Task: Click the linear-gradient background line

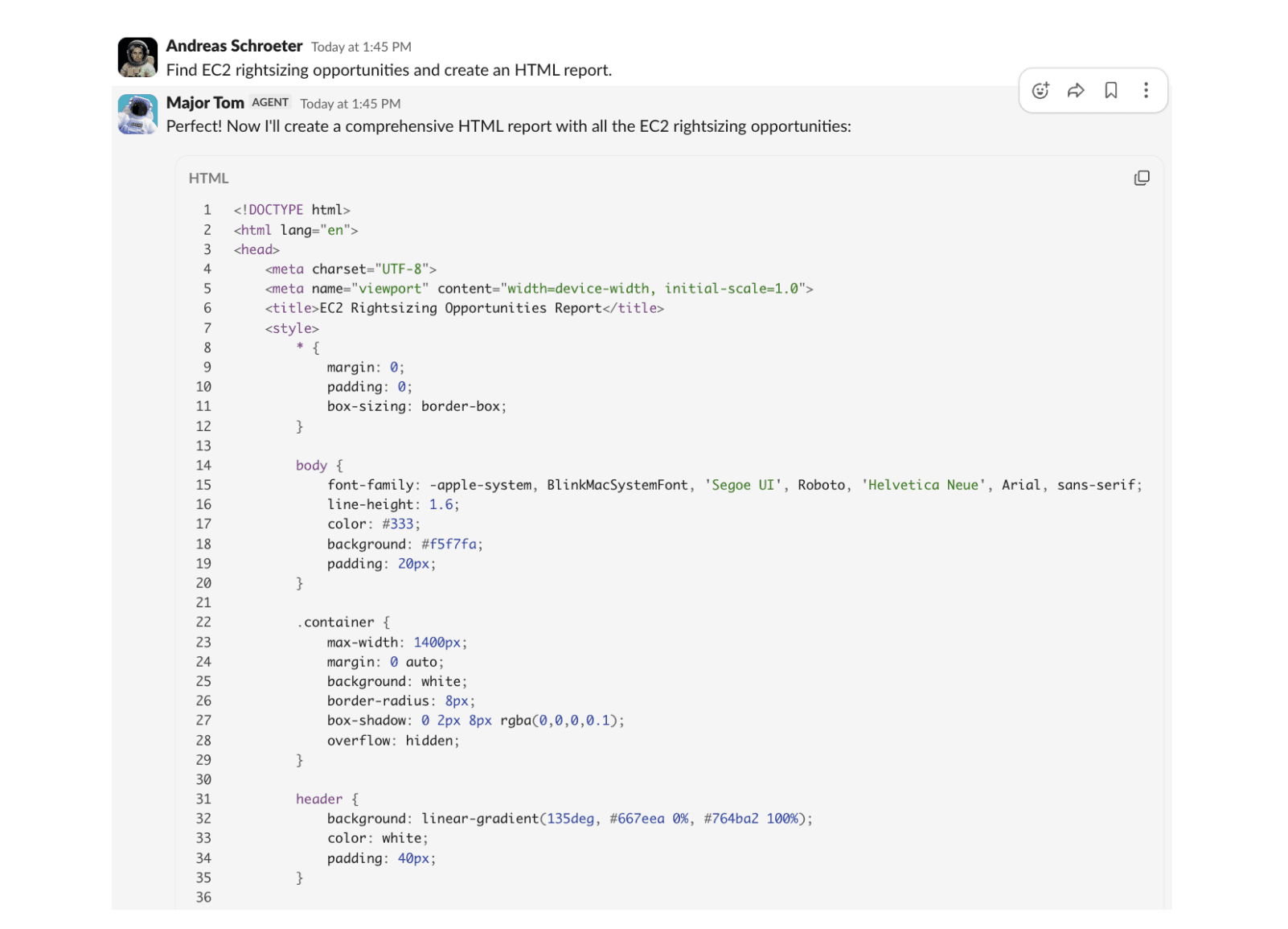Action: [x=570, y=818]
